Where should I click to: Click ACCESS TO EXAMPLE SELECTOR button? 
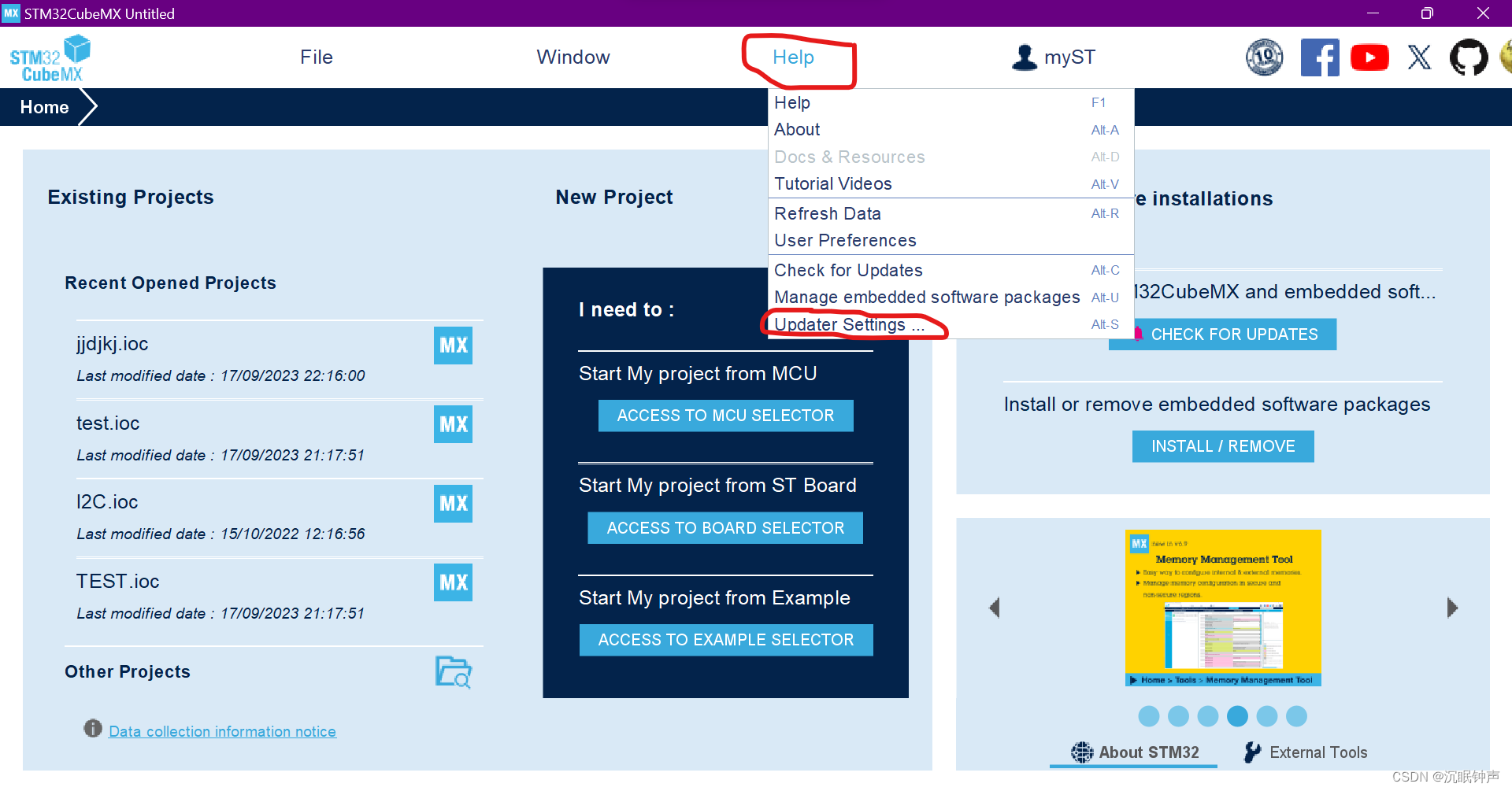pyautogui.click(x=725, y=640)
